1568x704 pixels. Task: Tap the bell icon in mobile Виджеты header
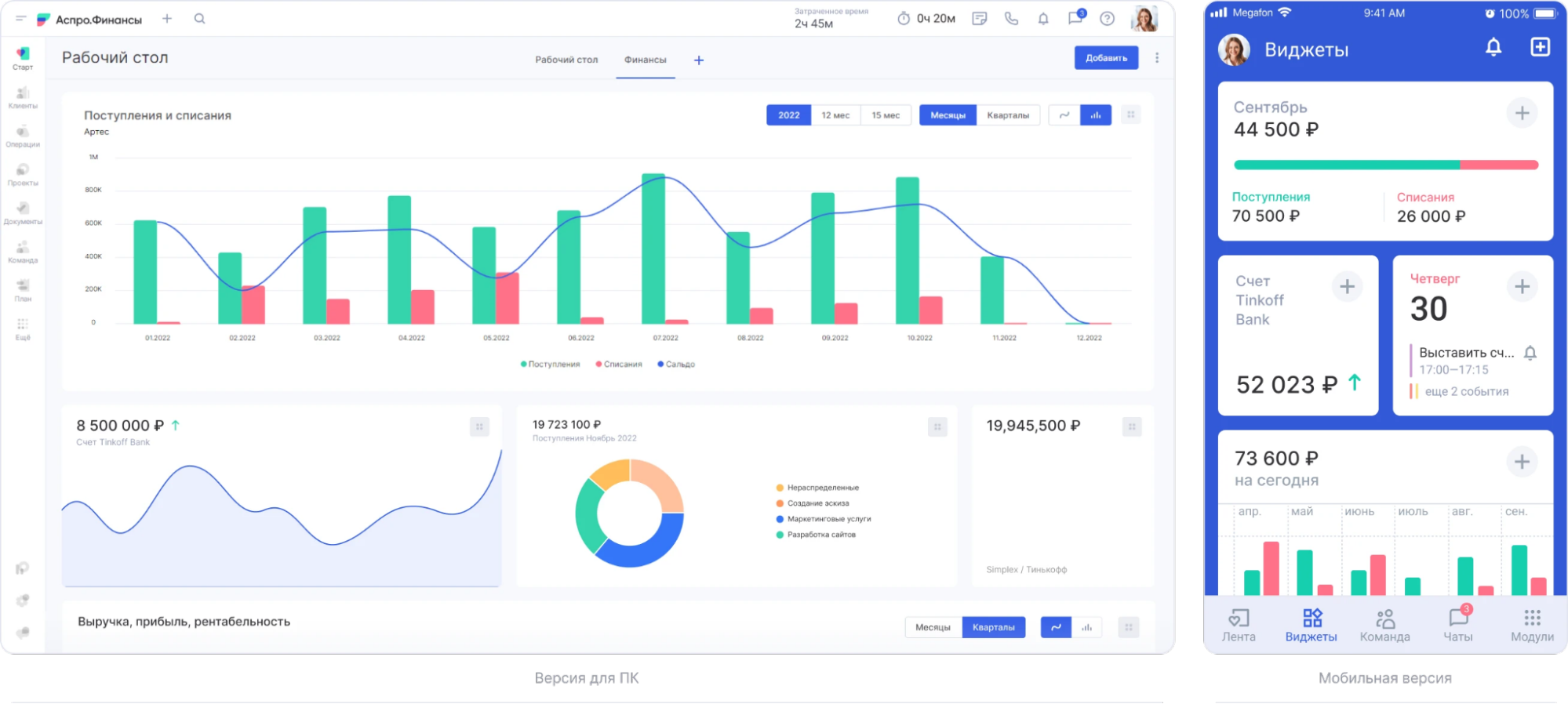(x=1493, y=48)
